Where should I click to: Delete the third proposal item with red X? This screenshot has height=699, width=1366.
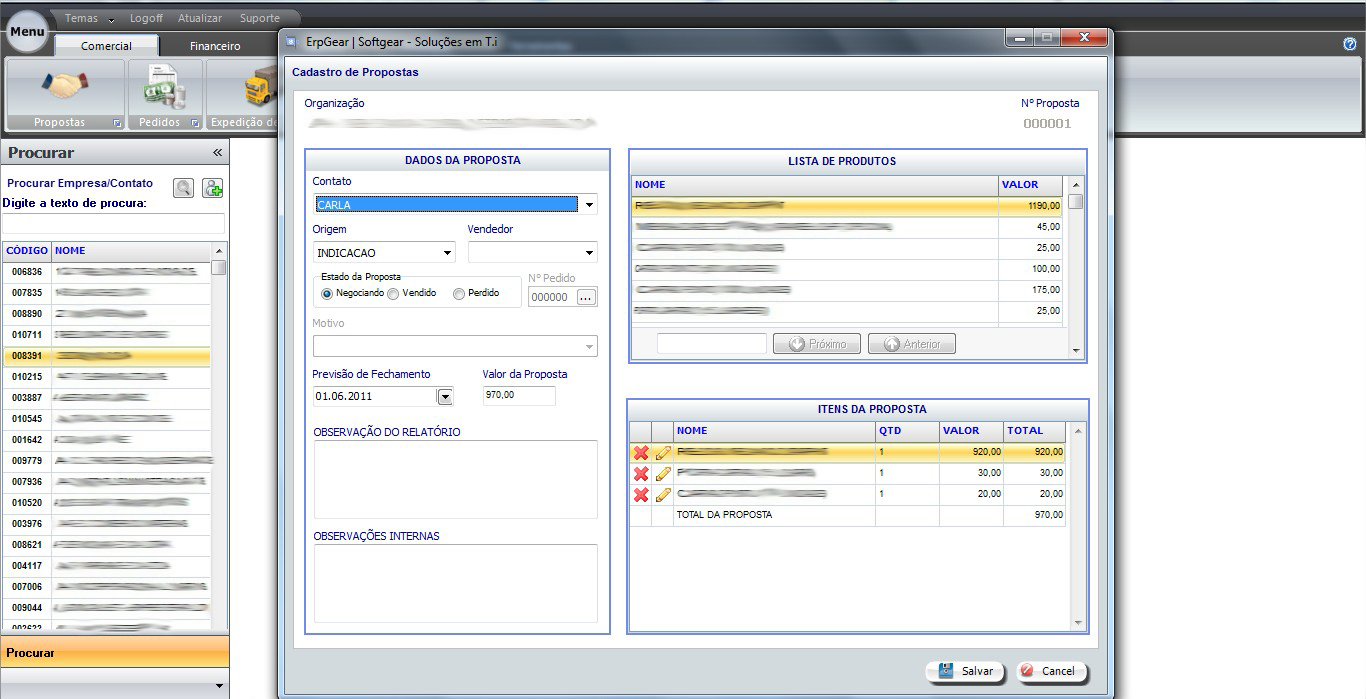click(x=641, y=495)
